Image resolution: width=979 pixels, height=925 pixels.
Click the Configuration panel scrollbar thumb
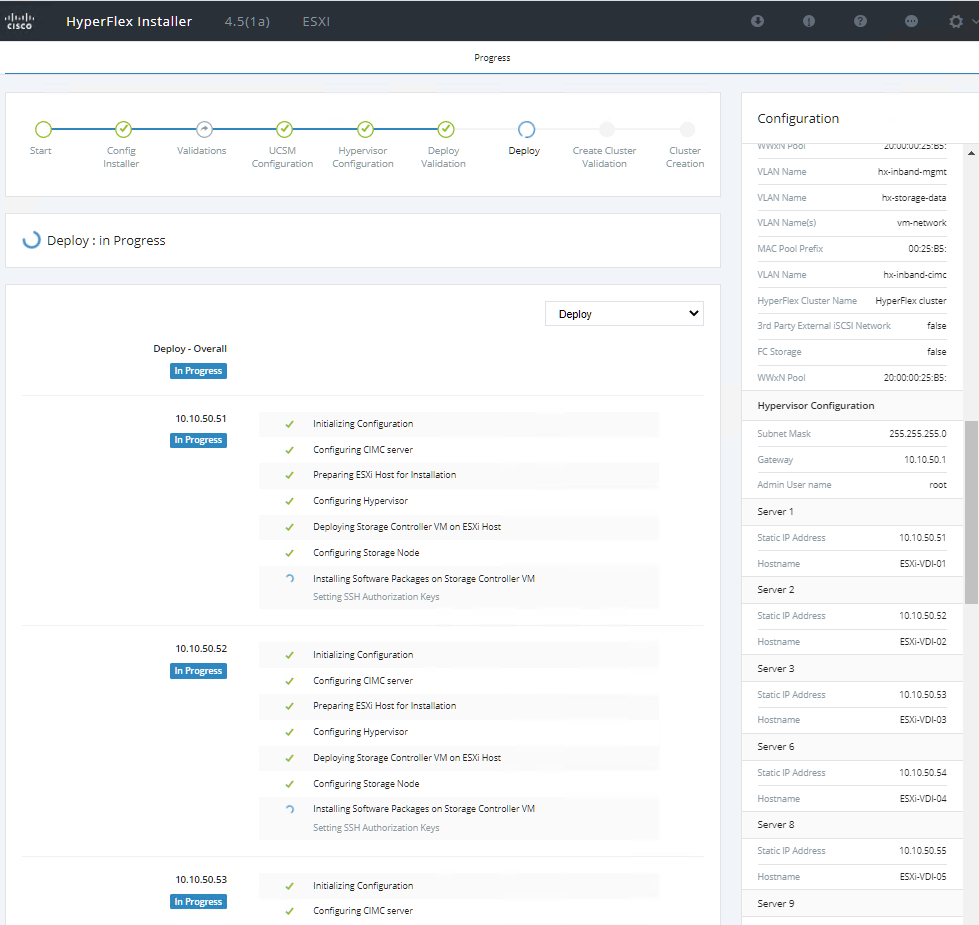tap(971, 512)
